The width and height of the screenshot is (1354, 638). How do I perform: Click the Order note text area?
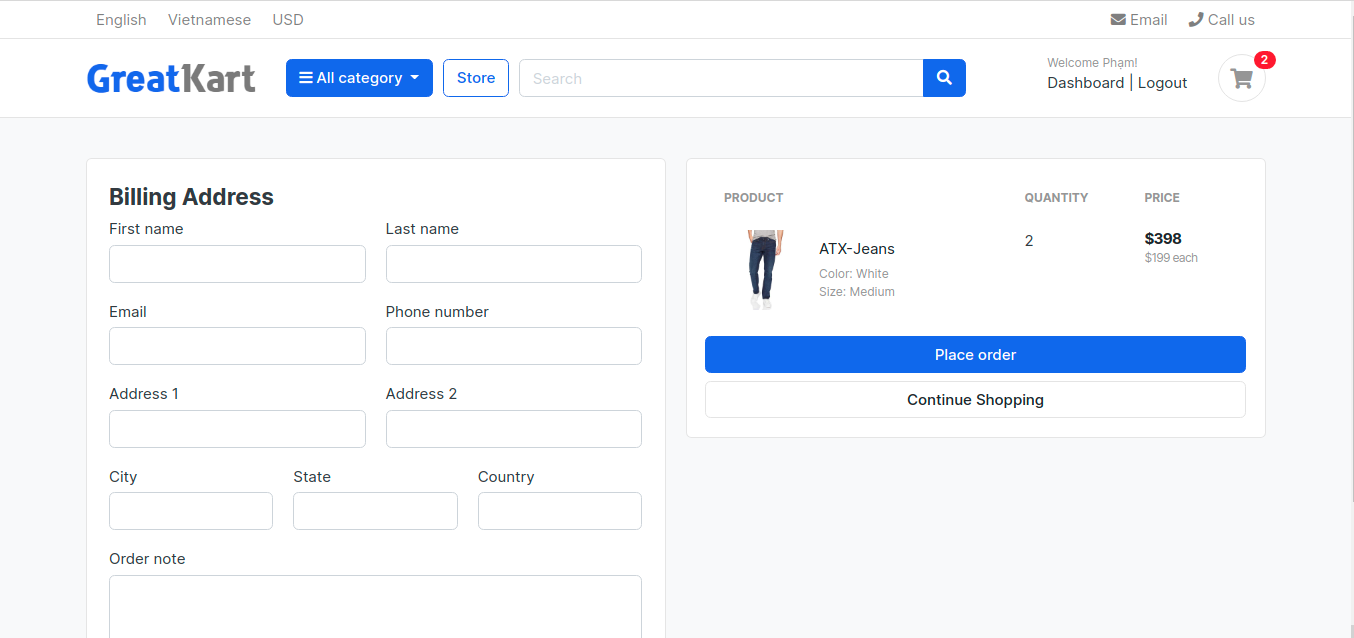[375, 606]
